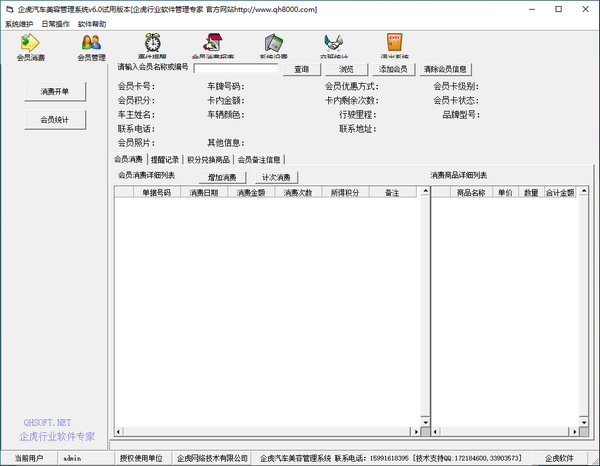Open the handshake statistics icon
The width and height of the screenshot is (600, 466).
coord(334,45)
